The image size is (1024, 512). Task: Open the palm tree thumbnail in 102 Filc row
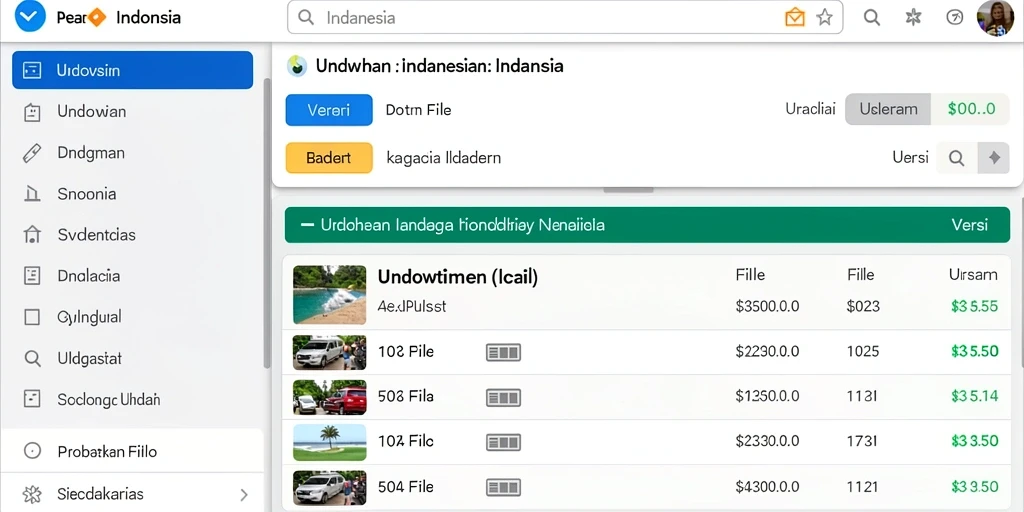(x=329, y=442)
